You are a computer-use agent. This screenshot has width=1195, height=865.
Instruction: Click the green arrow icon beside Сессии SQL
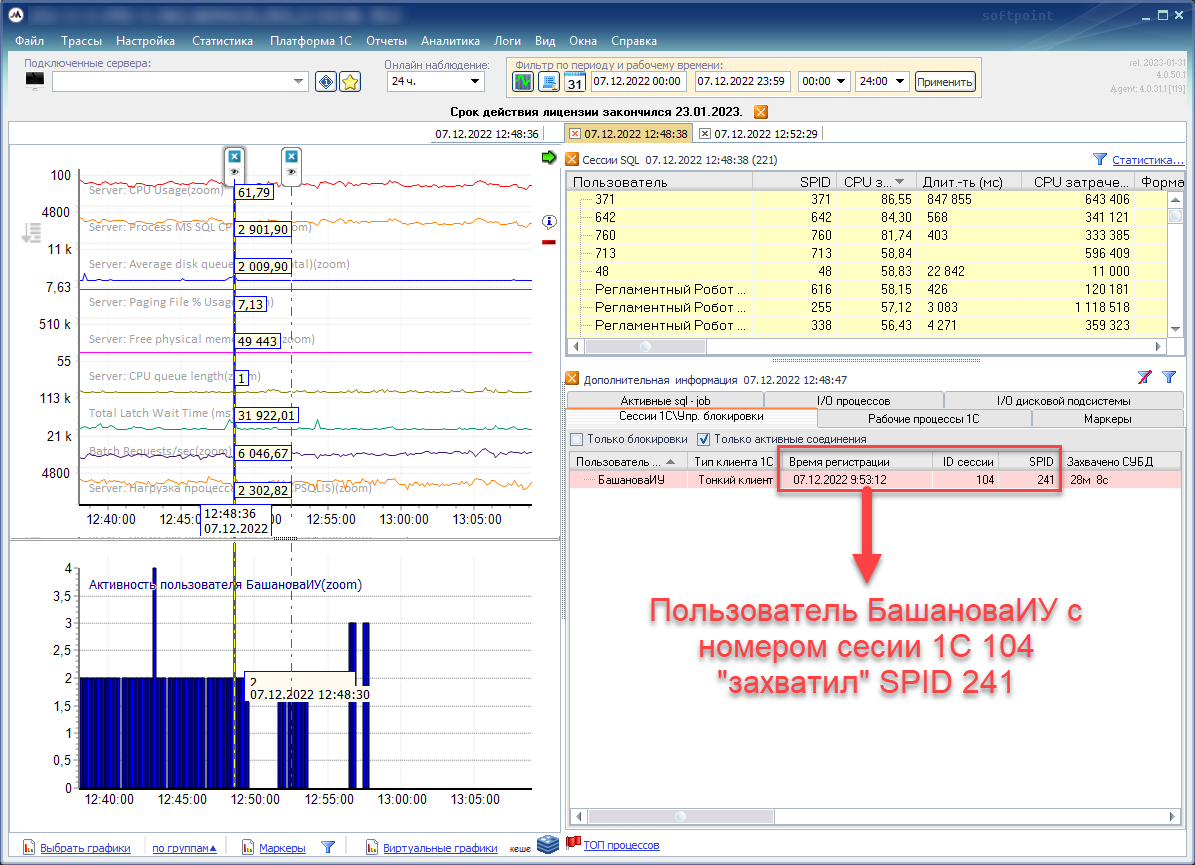[548, 157]
